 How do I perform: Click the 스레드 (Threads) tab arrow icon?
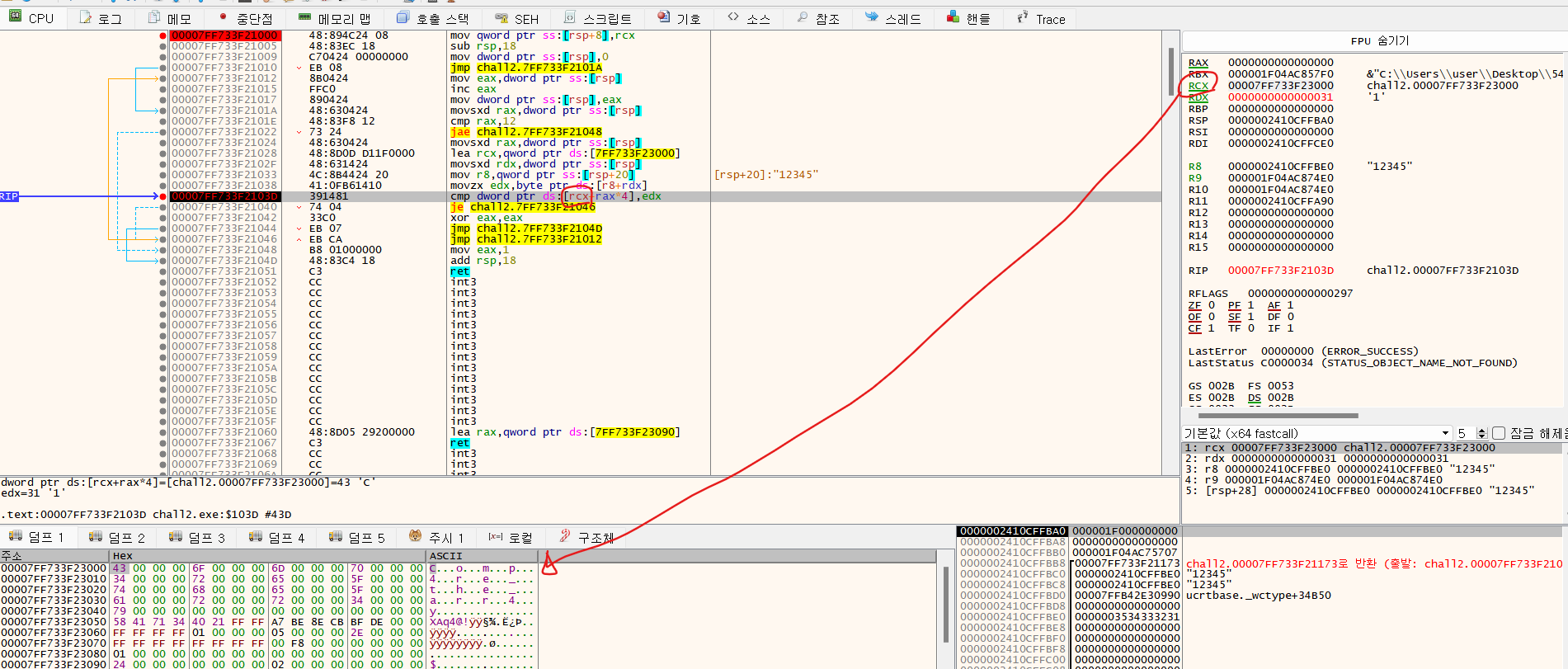pyautogui.click(x=872, y=17)
